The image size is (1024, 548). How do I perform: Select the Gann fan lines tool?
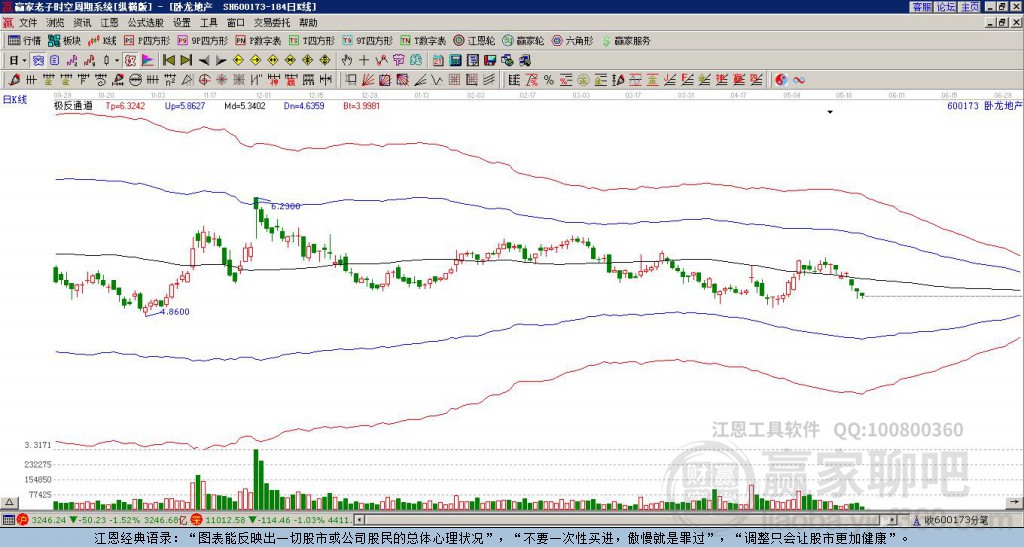pyautogui.click(x=367, y=80)
